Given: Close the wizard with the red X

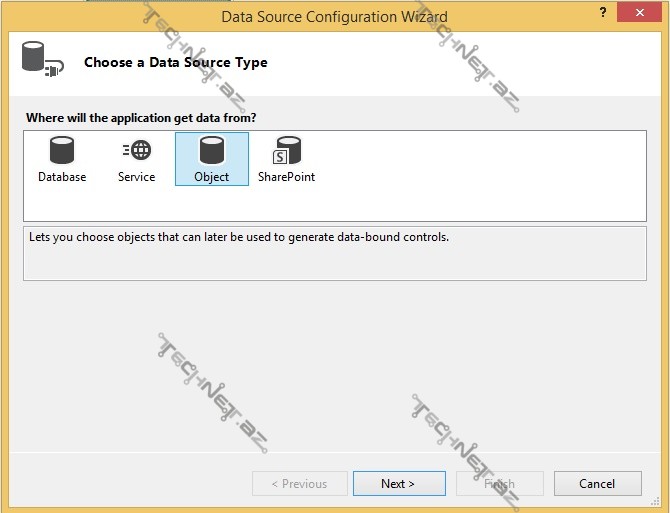Looking at the screenshot, I should click(x=639, y=13).
